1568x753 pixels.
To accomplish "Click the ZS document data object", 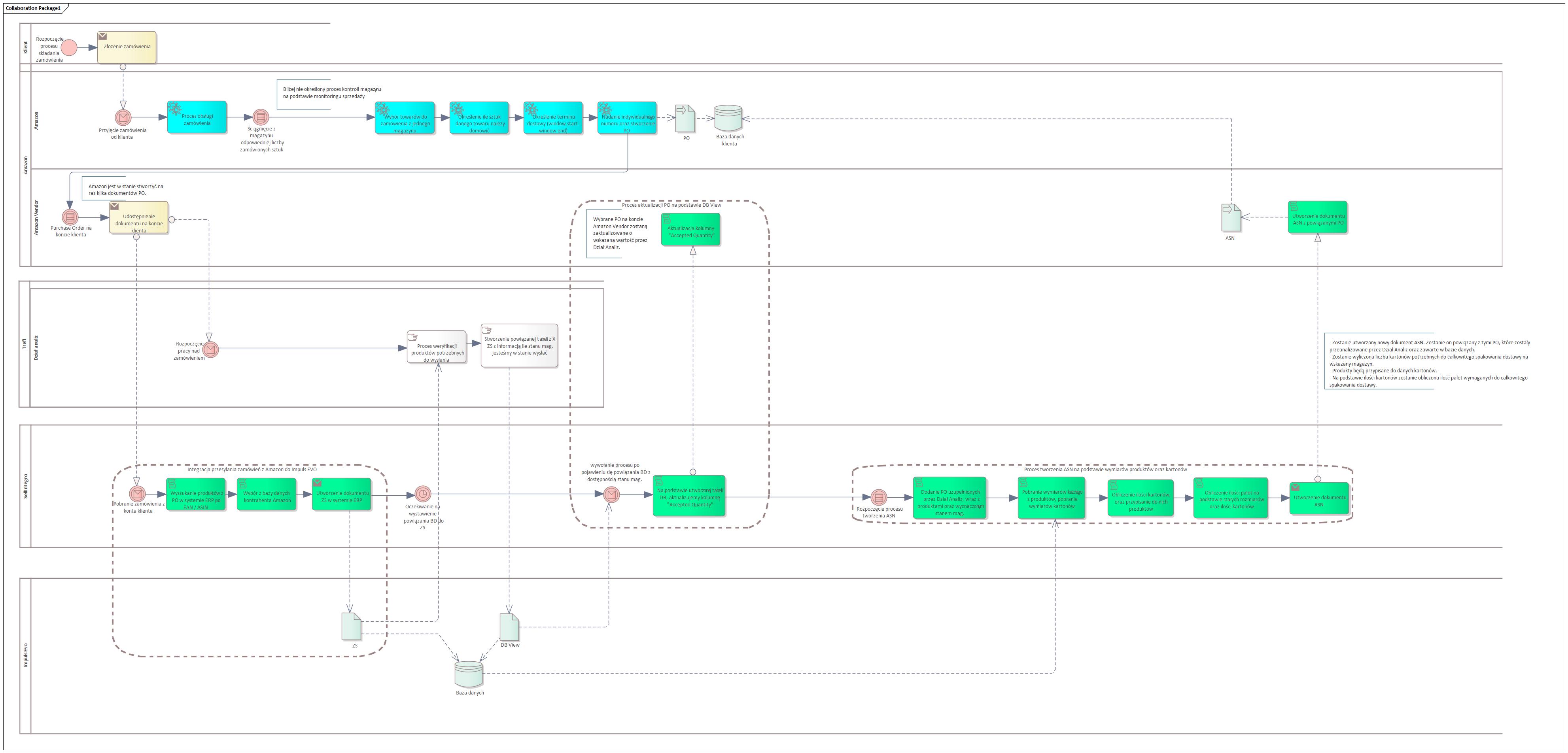I will (x=352, y=627).
